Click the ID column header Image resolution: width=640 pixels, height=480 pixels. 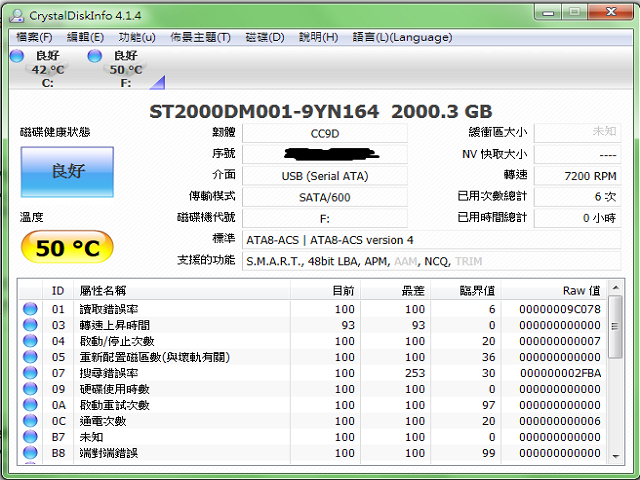[58, 291]
